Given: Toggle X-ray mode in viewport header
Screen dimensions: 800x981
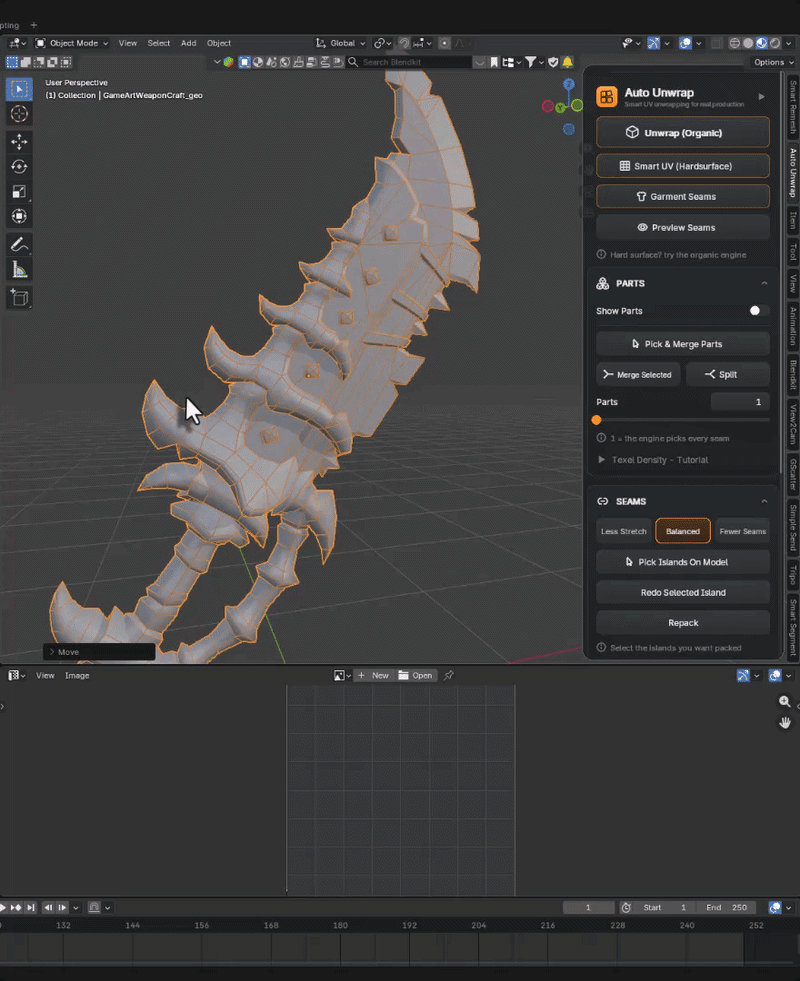Looking at the screenshot, I should (717, 43).
